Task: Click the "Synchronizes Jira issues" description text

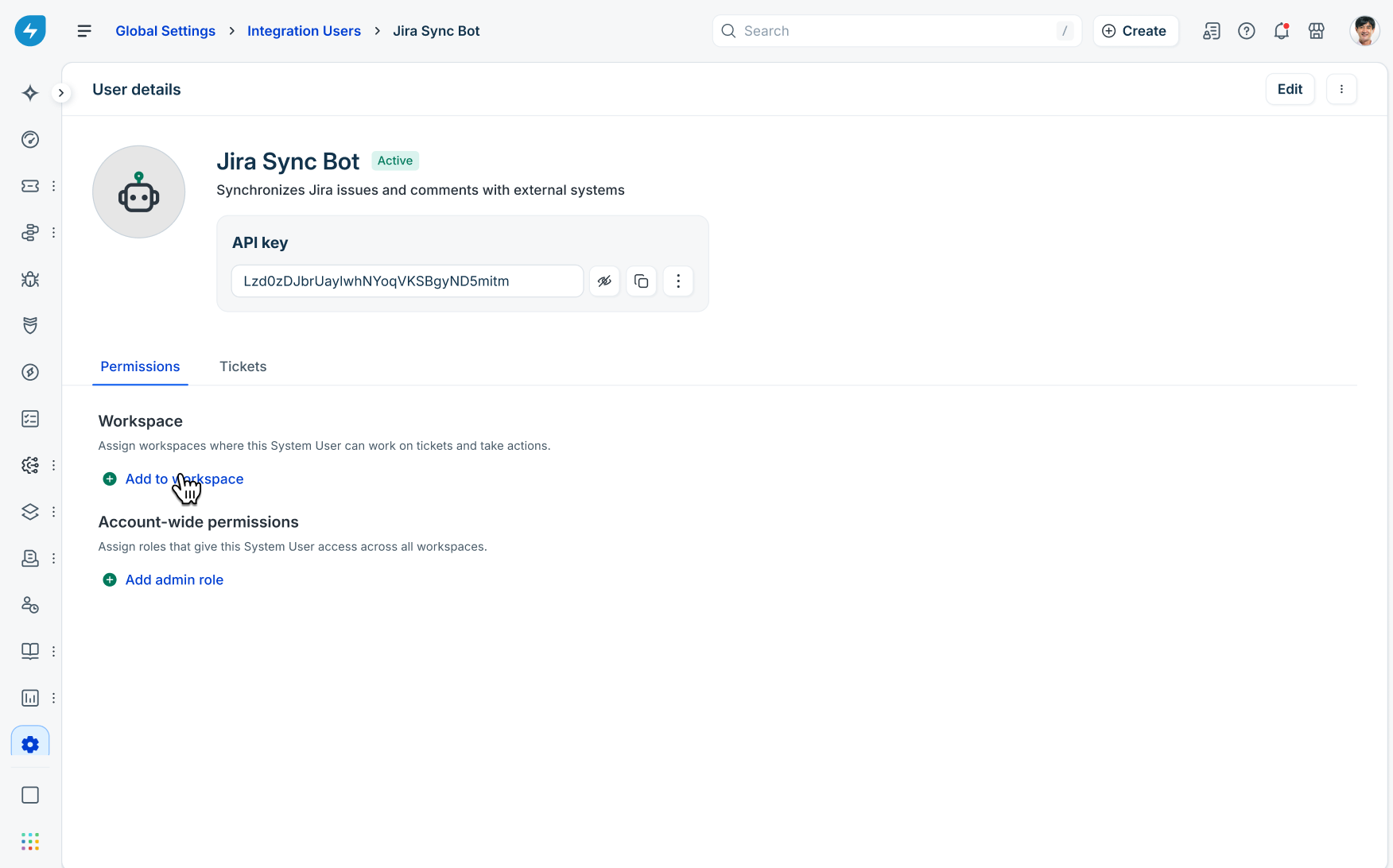Action: tap(421, 190)
